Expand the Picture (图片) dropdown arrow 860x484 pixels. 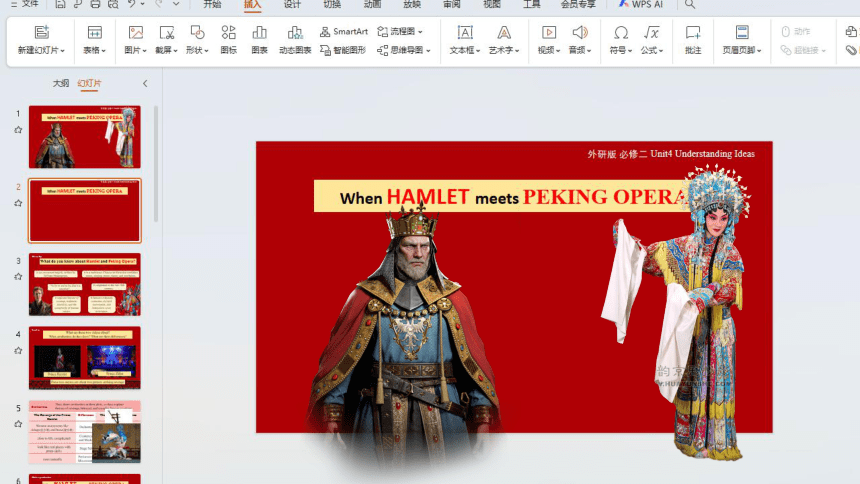(144, 50)
